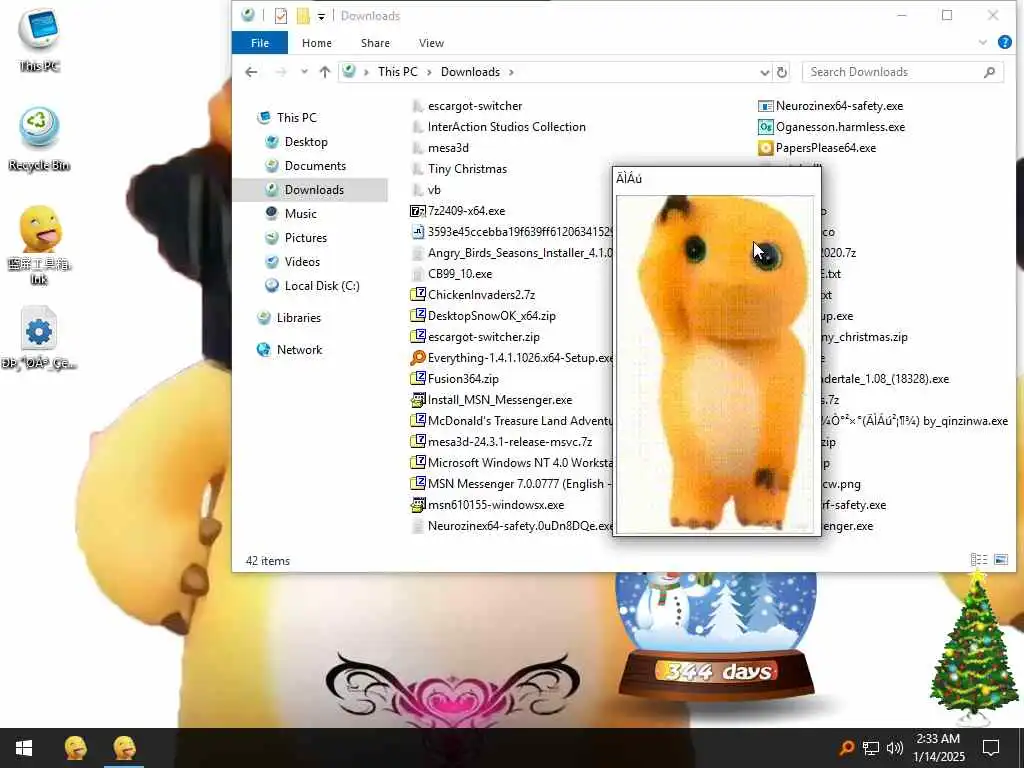Select Local Disk (C:) in navigation pane
Image resolution: width=1024 pixels, height=768 pixels.
pos(321,286)
